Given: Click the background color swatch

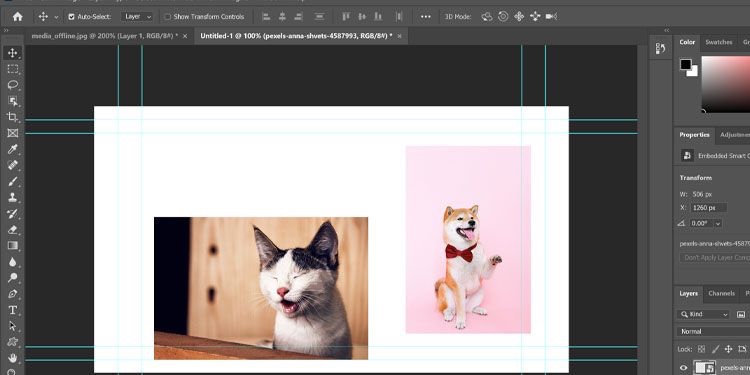Looking at the screenshot, I should 694,73.
